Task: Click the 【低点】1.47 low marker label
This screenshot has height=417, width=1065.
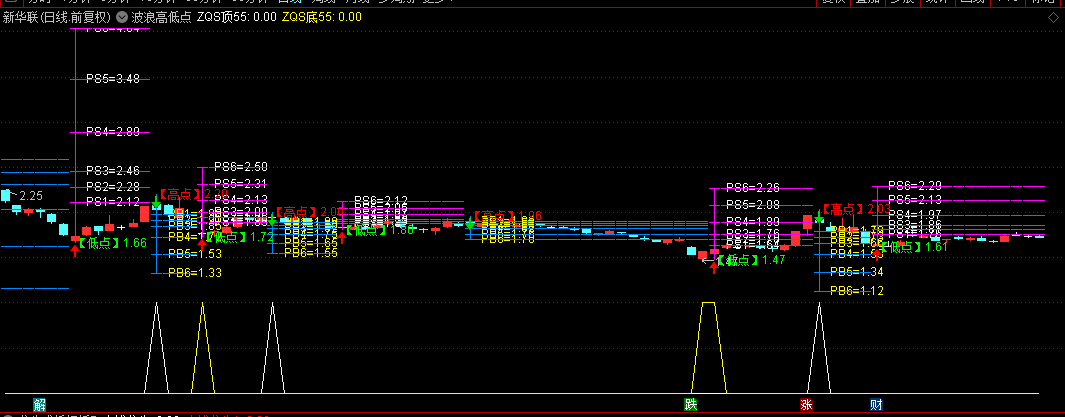Action: tap(751, 259)
